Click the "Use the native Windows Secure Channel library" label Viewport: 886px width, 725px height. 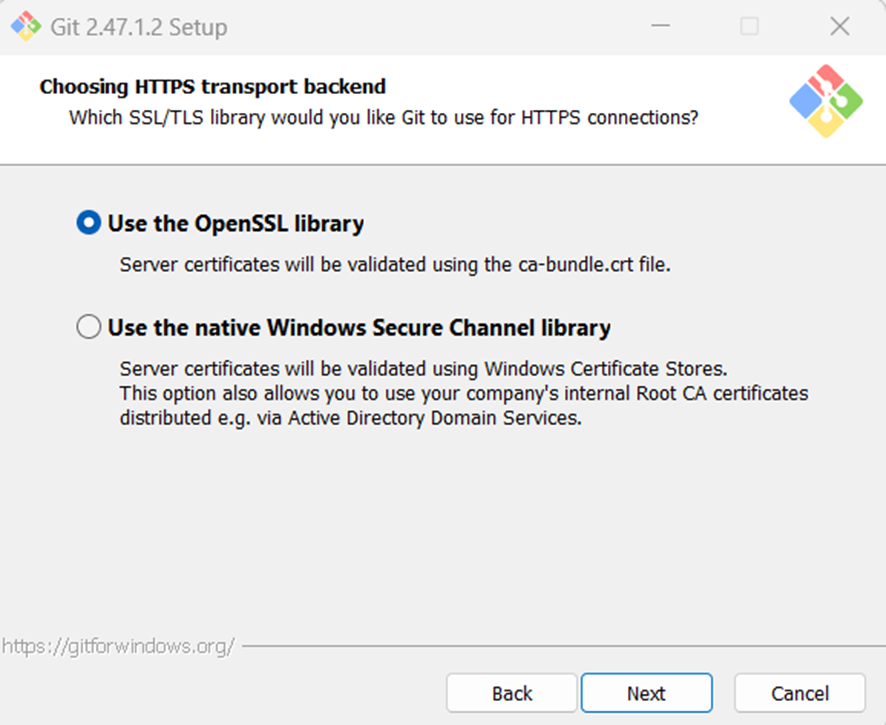(x=359, y=327)
